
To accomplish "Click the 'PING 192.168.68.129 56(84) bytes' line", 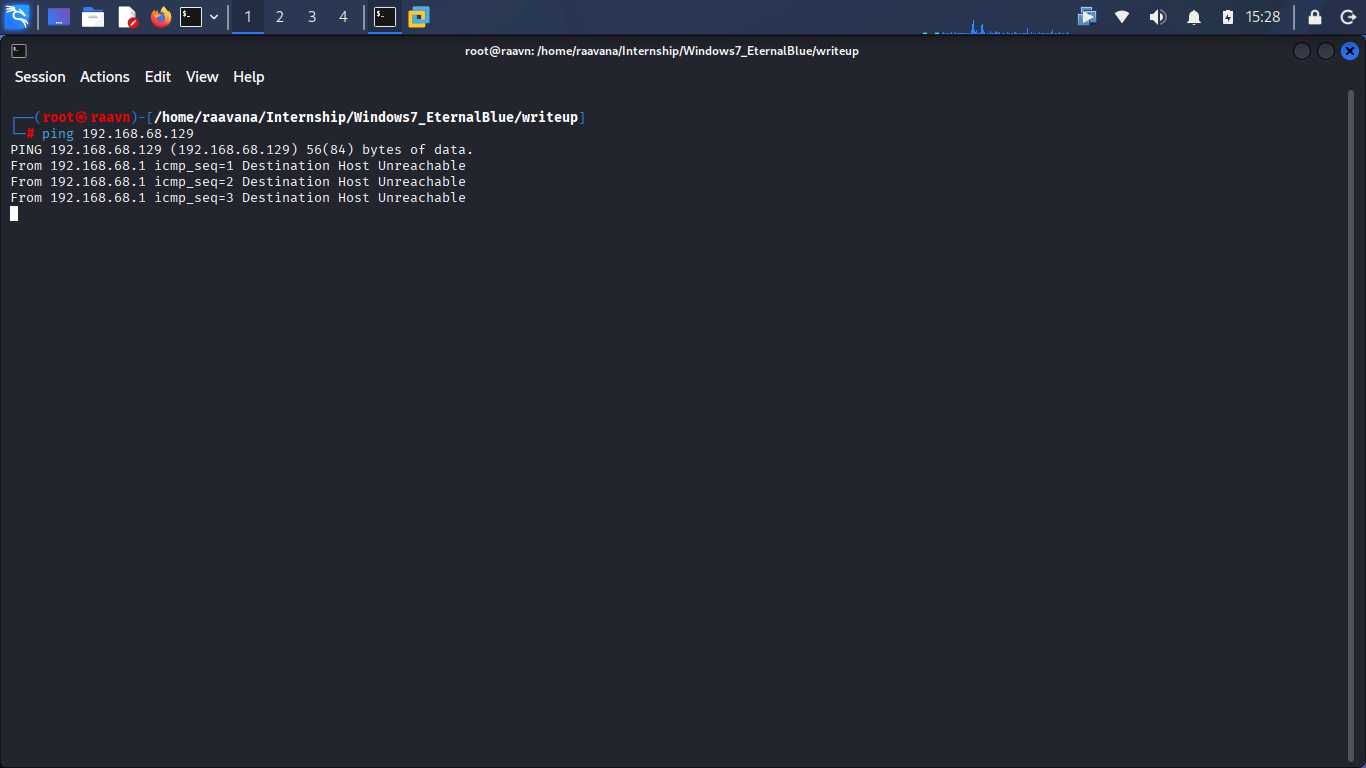I will tap(242, 150).
